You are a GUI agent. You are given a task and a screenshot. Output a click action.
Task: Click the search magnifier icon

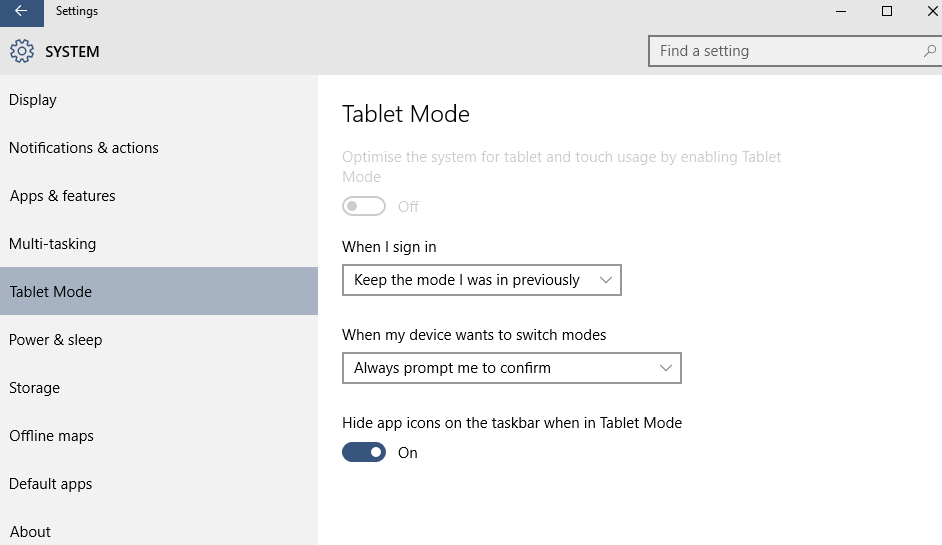(x=928, y=51)
